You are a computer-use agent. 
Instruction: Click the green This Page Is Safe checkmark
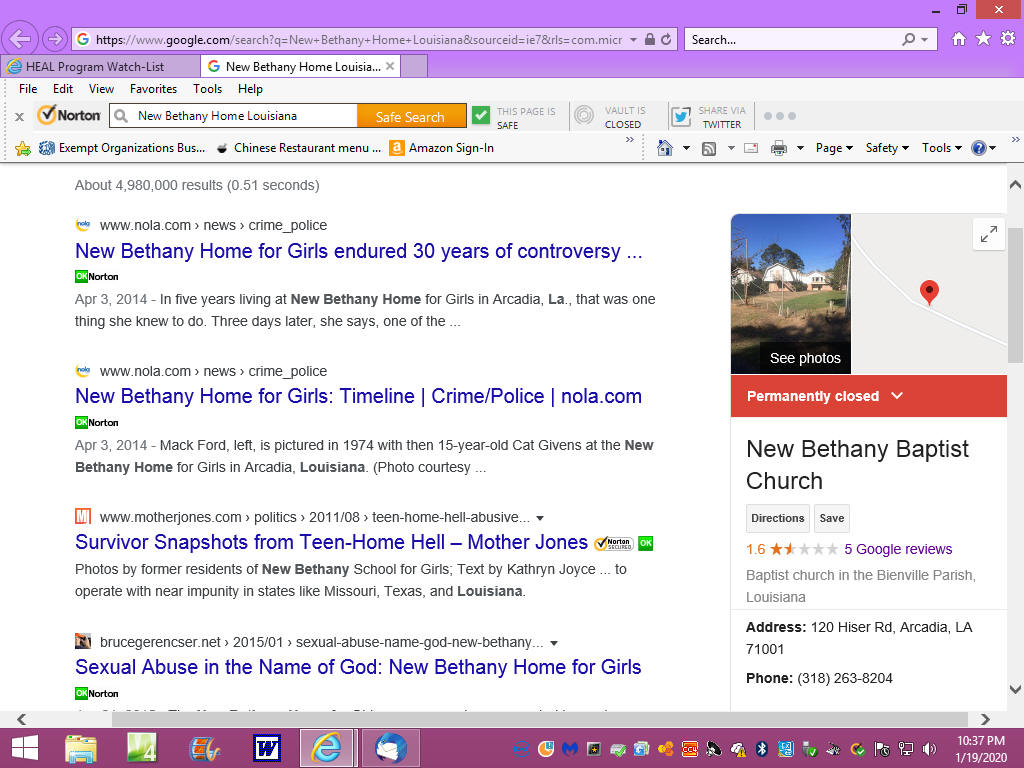click(x=481, y=116)
